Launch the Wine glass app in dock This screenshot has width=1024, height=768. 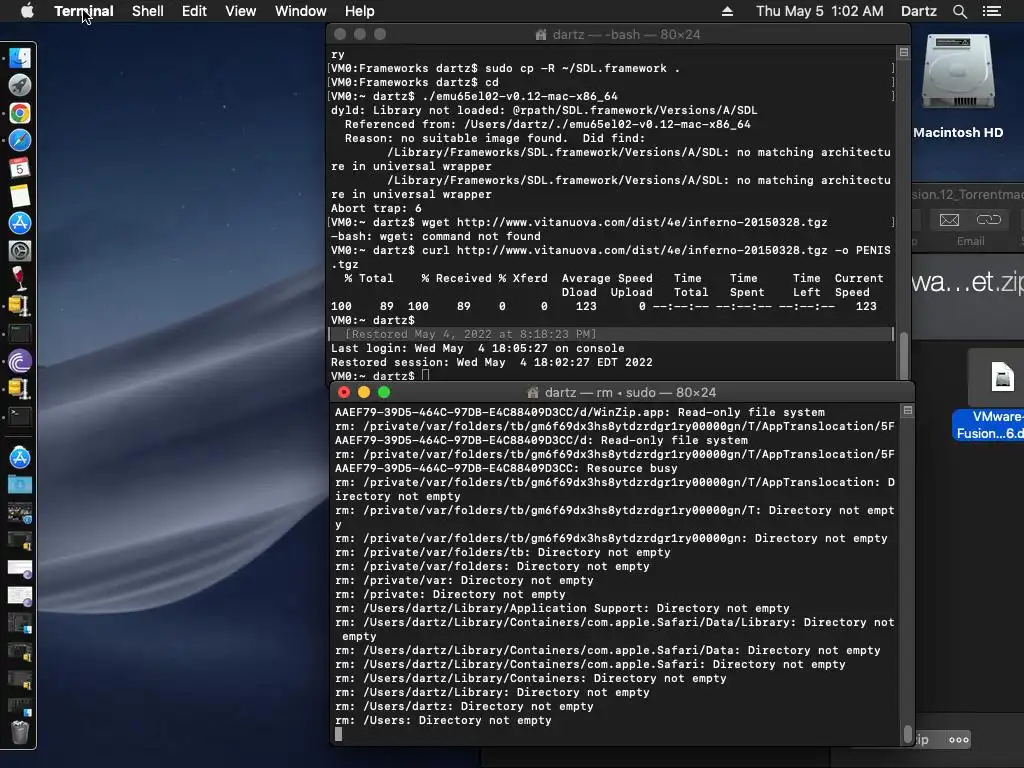coord(20,278)
